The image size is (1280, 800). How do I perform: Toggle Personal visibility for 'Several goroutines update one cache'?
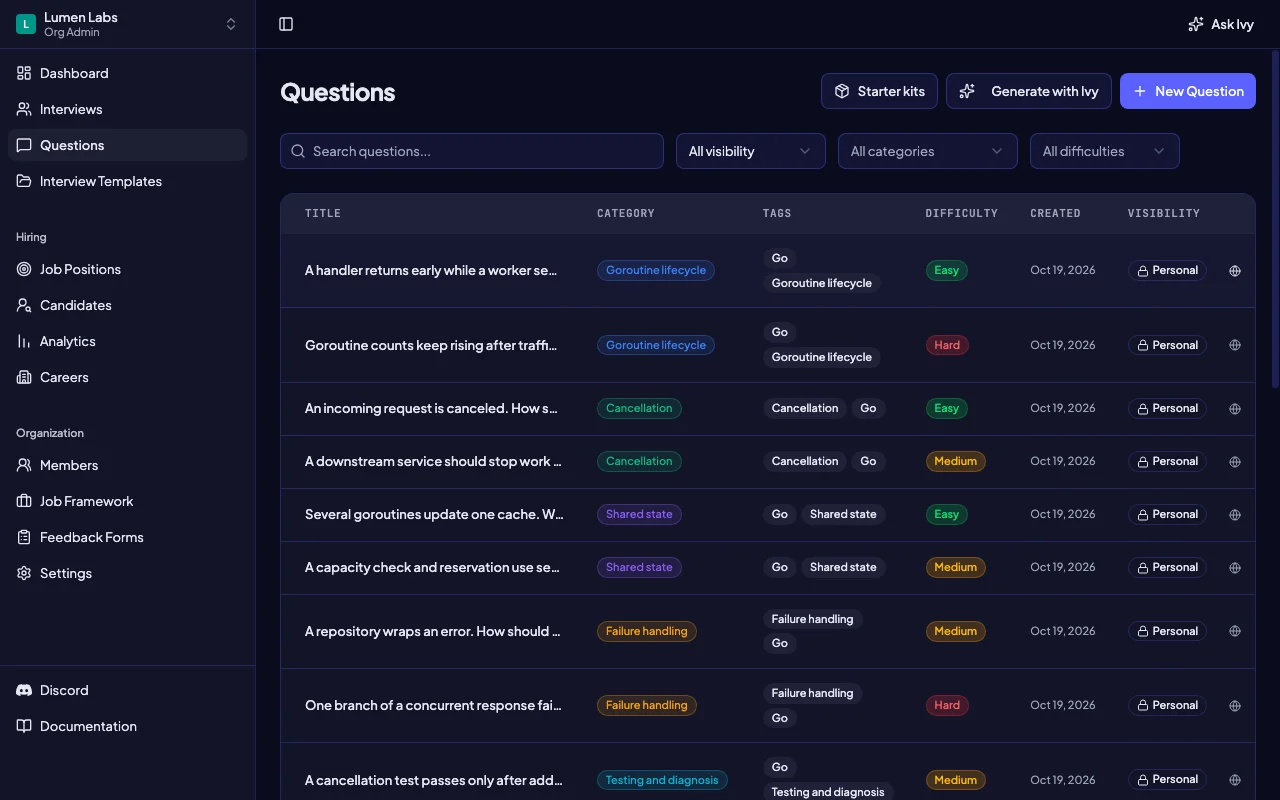click(1167, 514)
